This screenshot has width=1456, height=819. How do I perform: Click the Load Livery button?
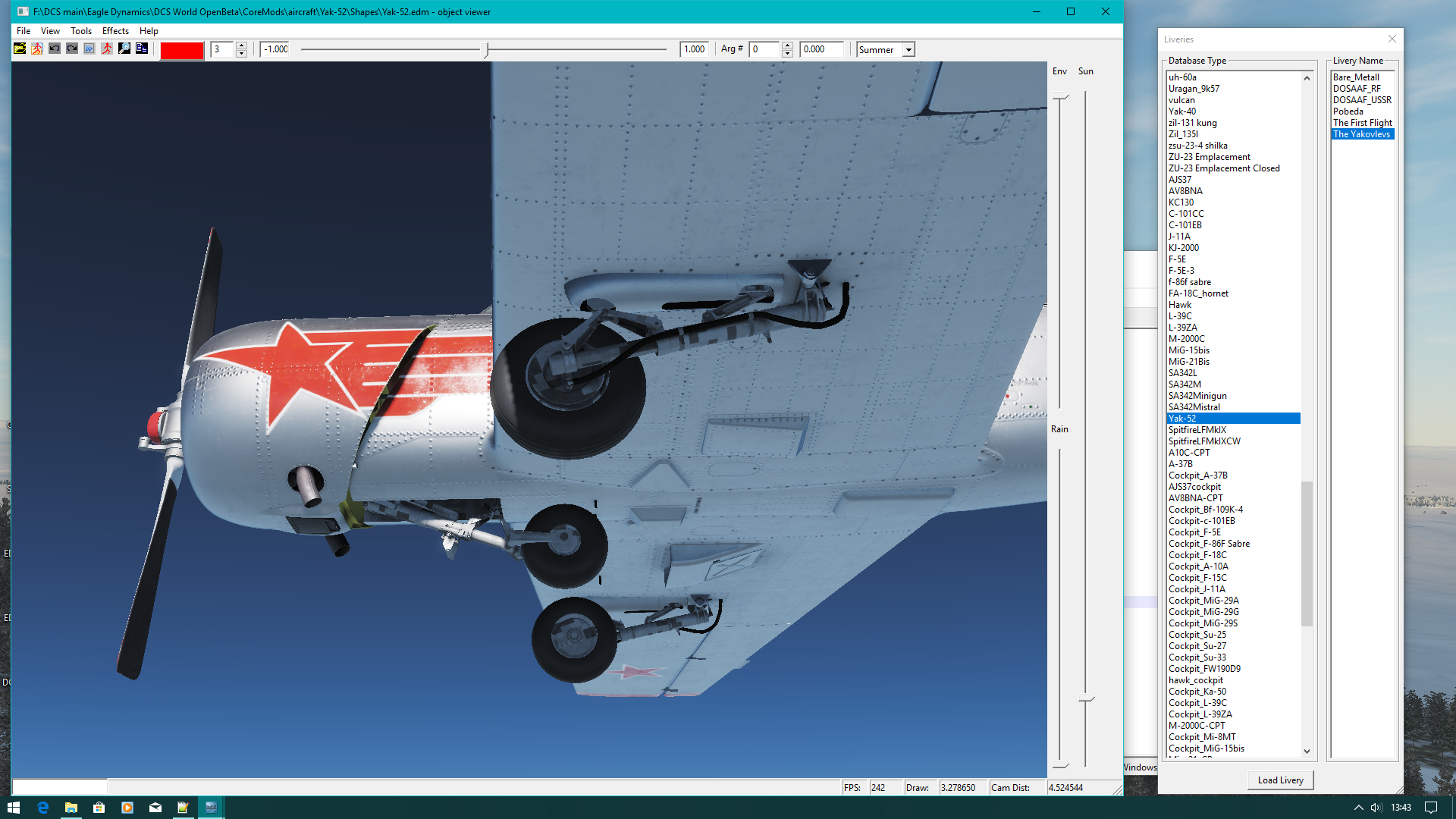(1280, 780)
